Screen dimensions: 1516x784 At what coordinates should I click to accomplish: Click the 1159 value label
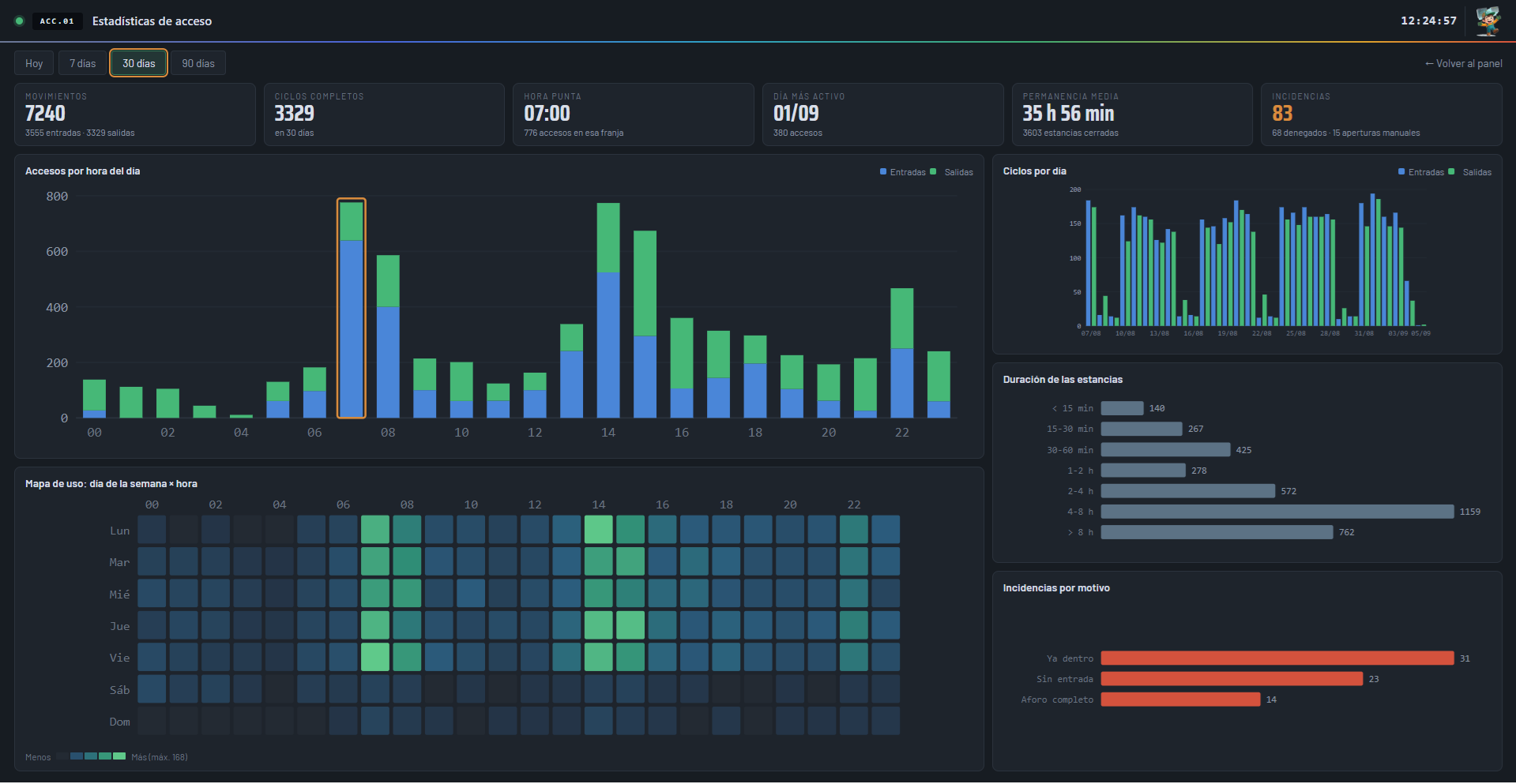[1469, 512]
